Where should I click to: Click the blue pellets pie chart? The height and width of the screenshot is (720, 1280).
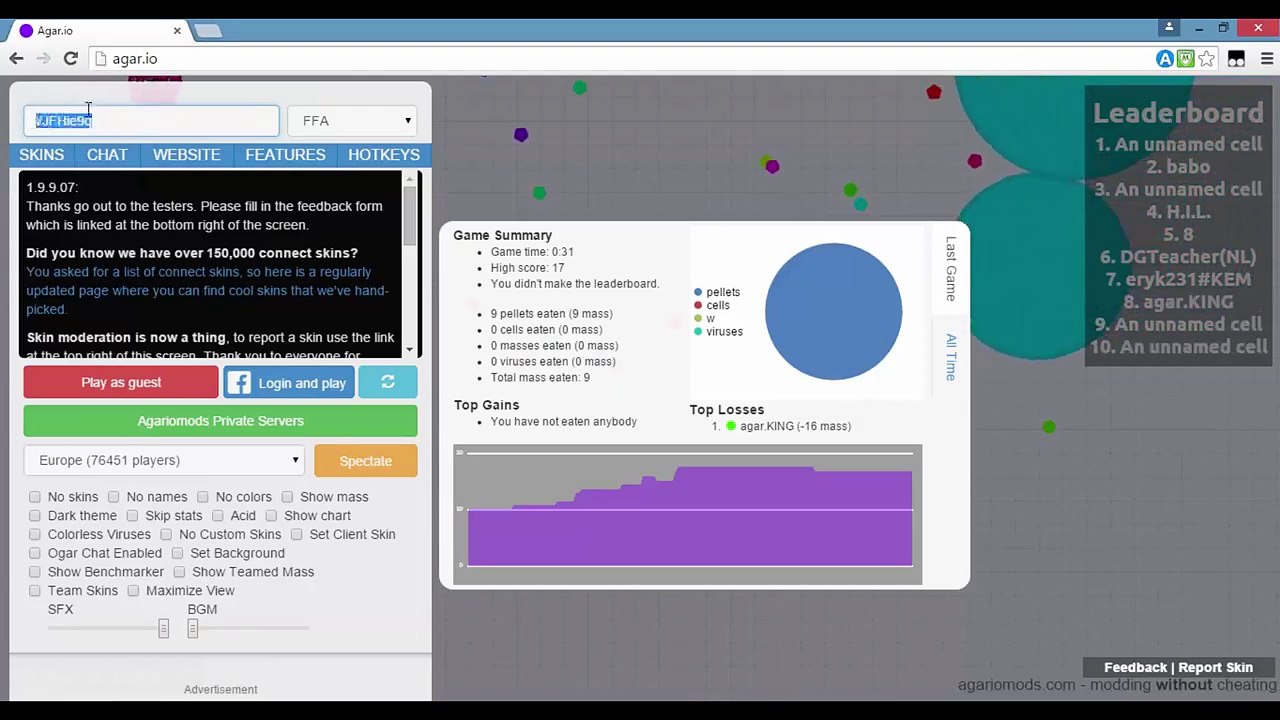833,312
